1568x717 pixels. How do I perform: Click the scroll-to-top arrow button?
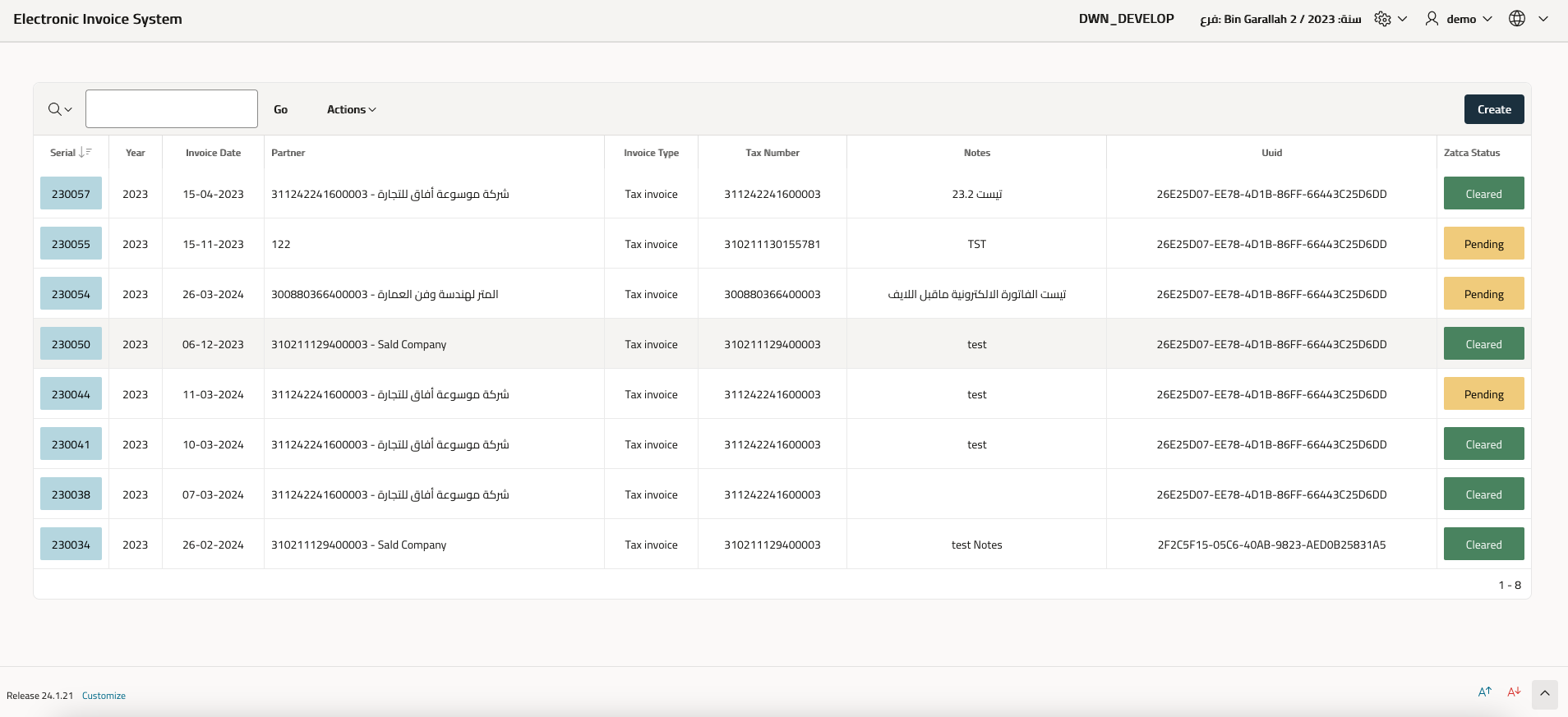click(1545, 694)
